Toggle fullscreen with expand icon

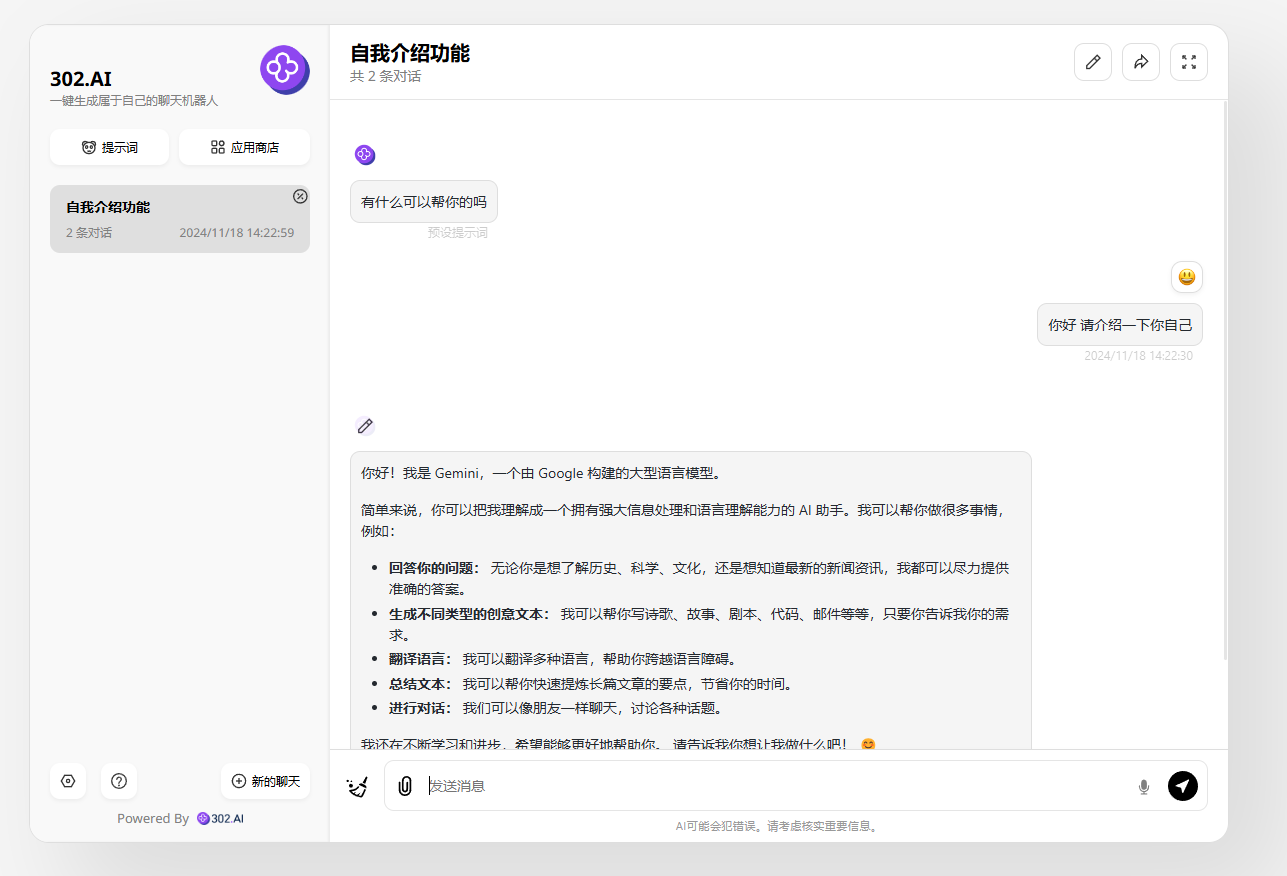coord(1189,62)
